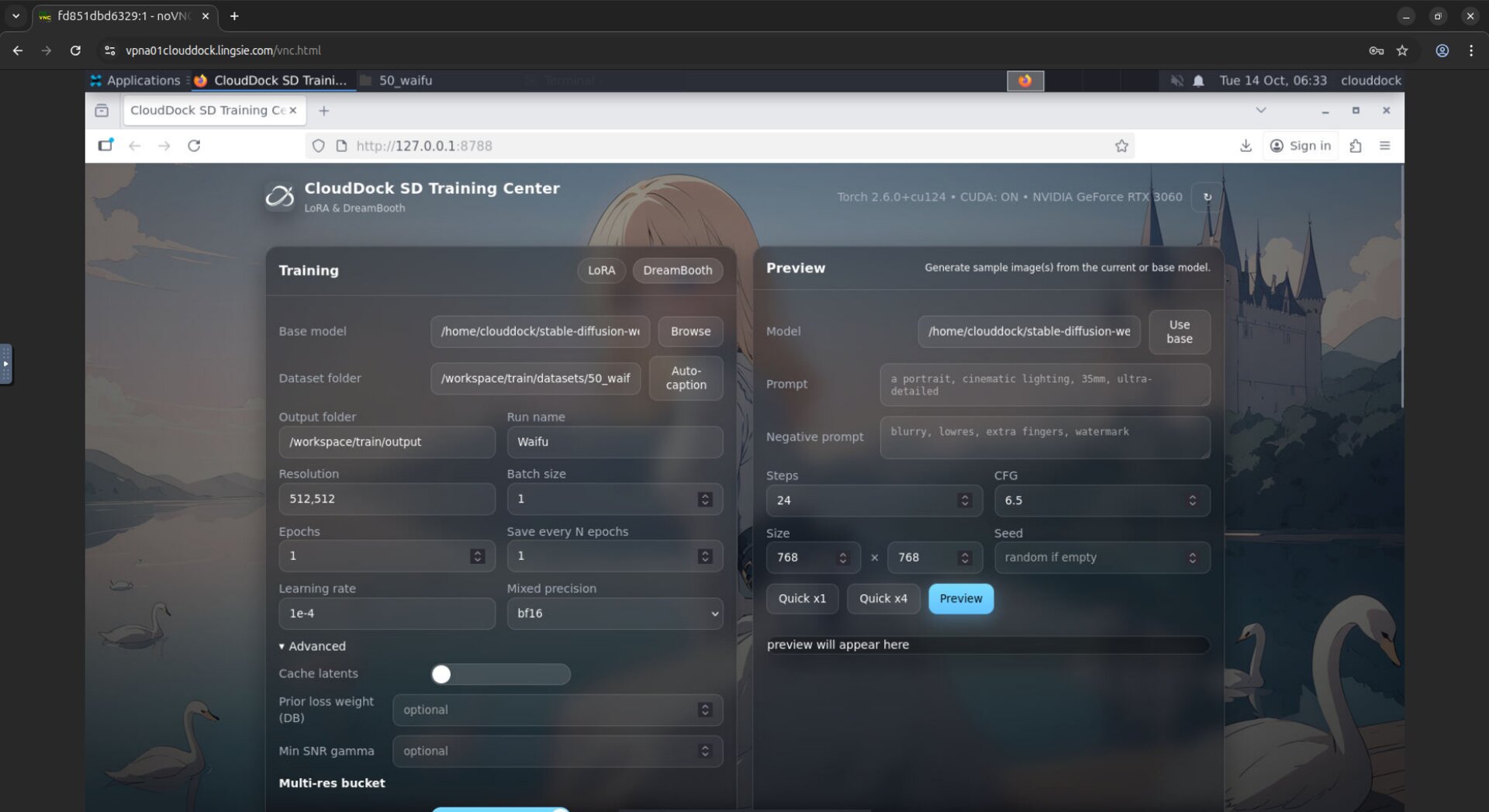Click the notification bell in system panel
Image resolution: width=1489 pixels, height=812 pixels.
[1198, 81]
